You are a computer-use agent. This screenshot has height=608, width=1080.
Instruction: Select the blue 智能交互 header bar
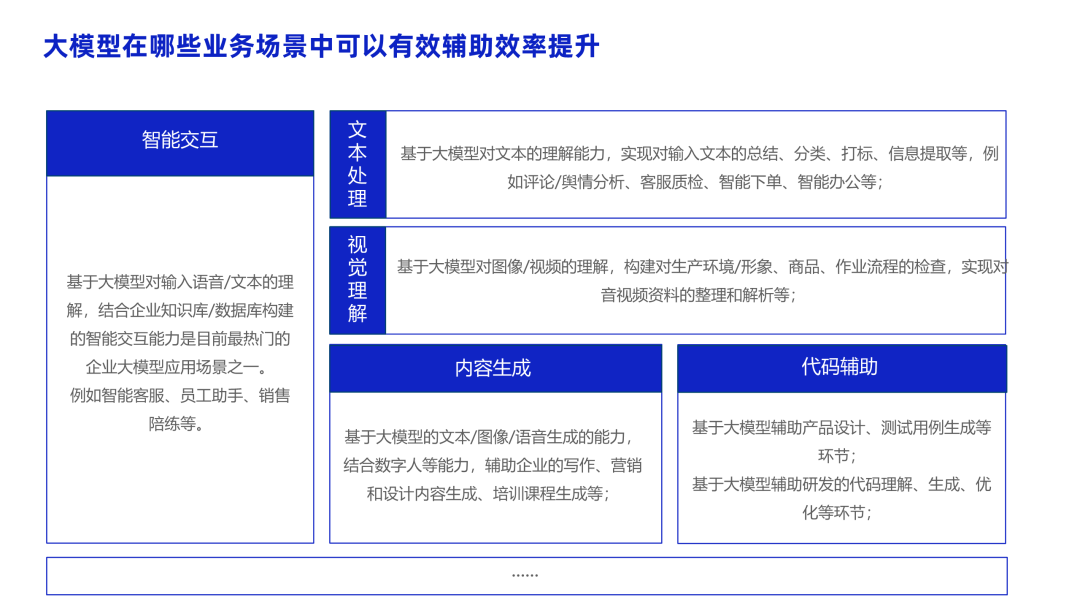tap(181, 141)
